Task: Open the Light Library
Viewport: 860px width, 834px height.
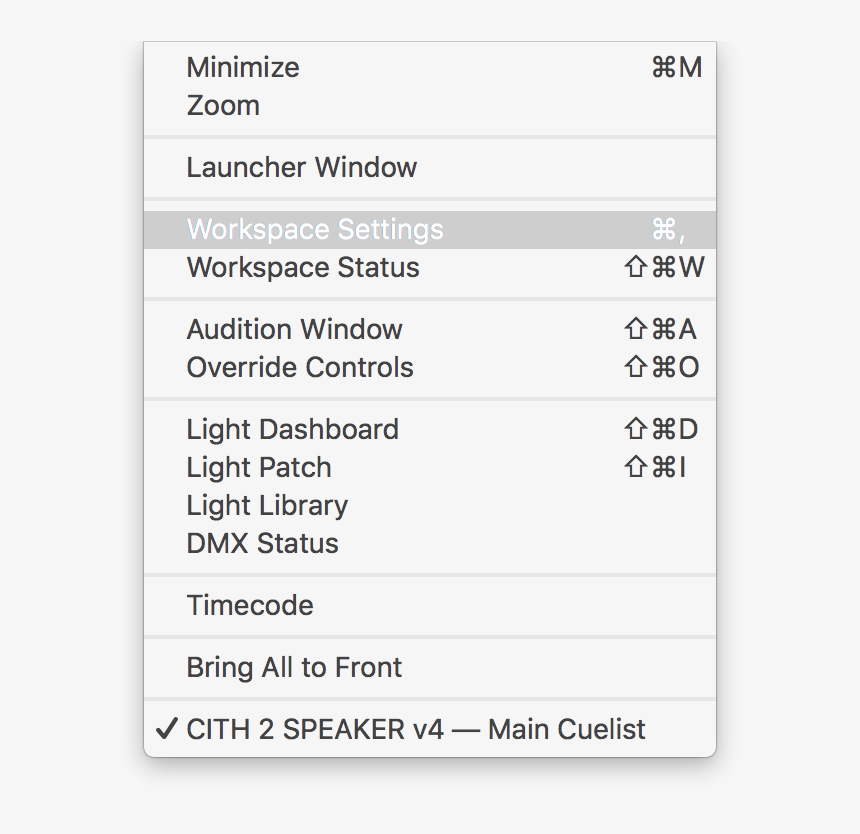Action: [266, 505]
